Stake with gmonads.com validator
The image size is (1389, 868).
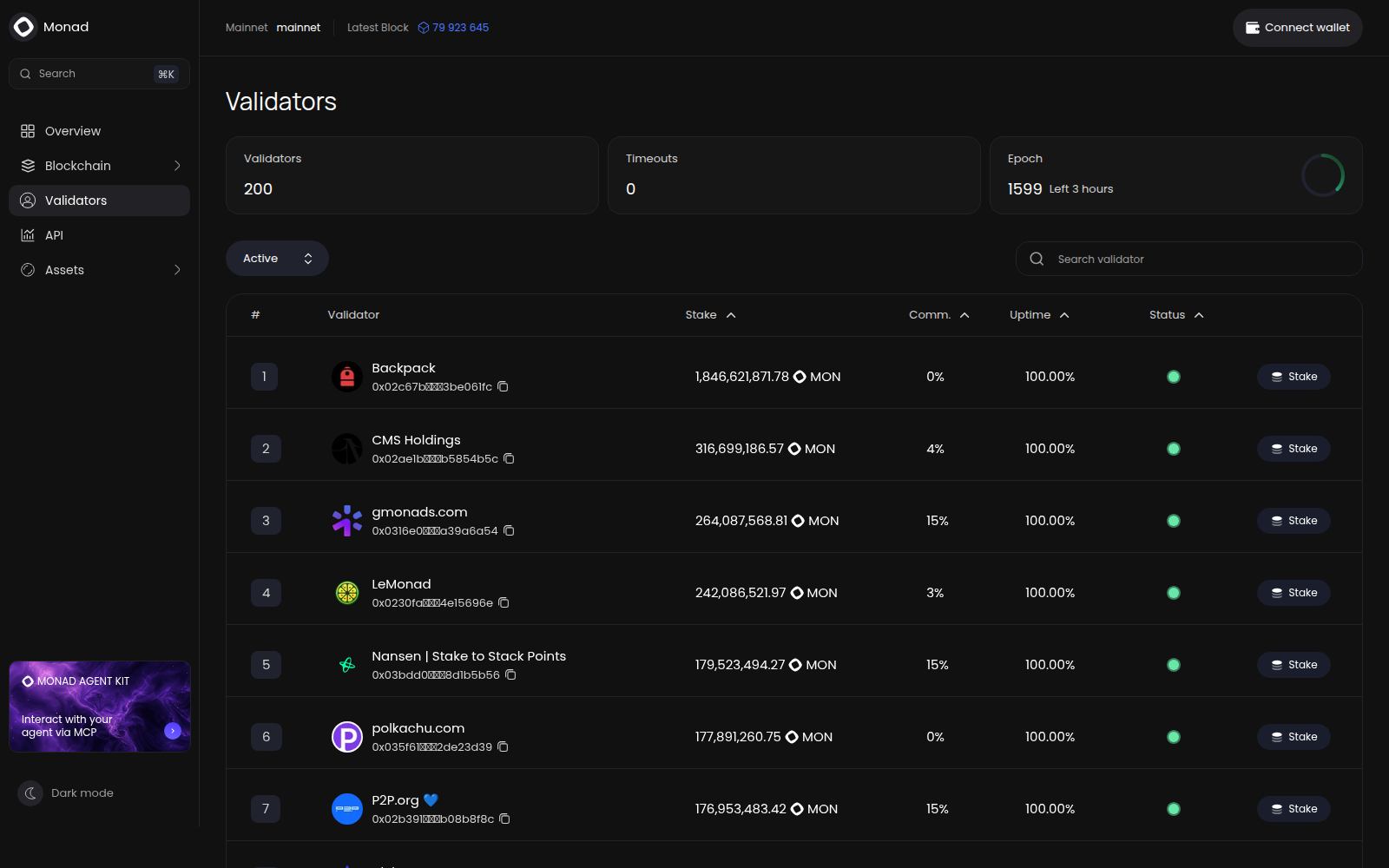(1294, 521)
